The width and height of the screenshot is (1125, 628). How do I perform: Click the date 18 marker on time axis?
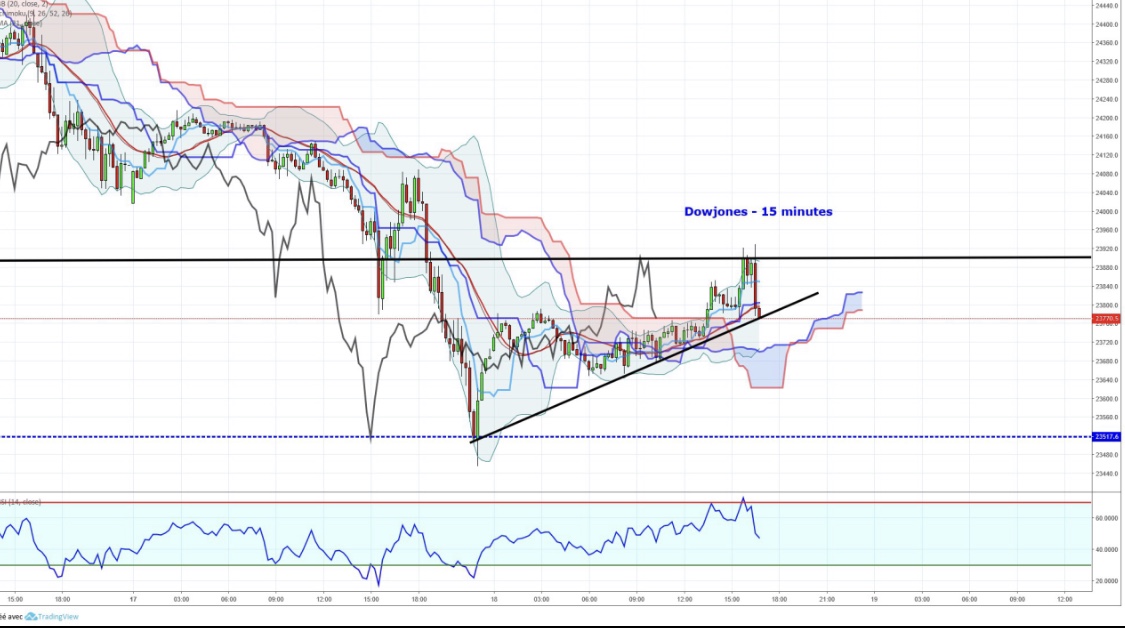tap(494, 599)
